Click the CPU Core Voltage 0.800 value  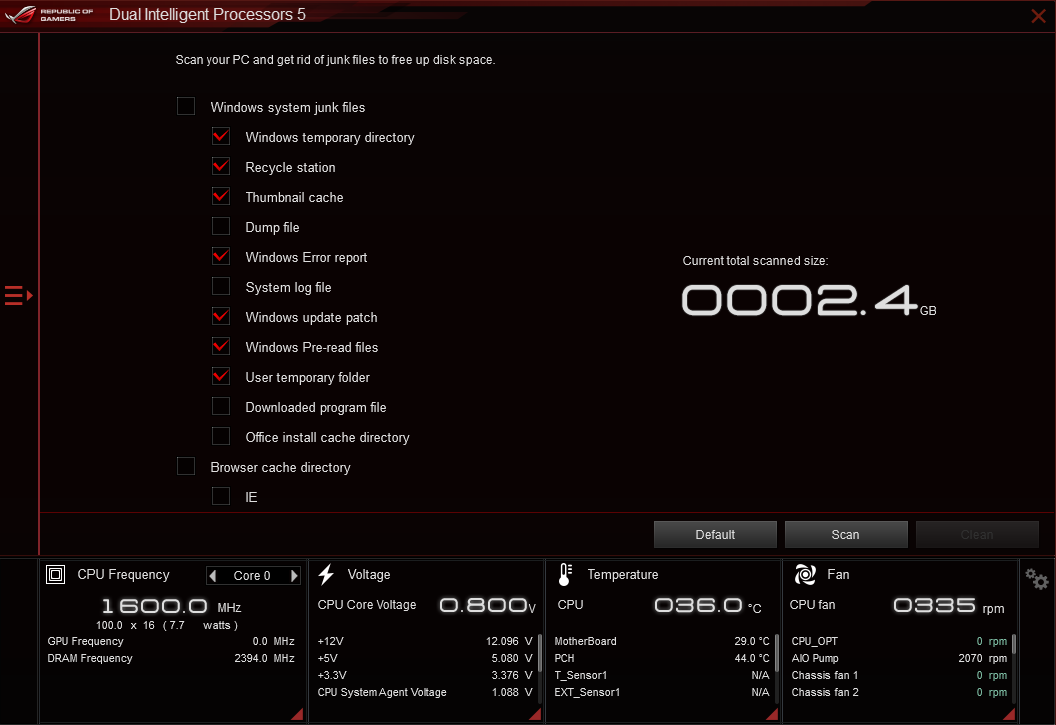pos(488,605)
